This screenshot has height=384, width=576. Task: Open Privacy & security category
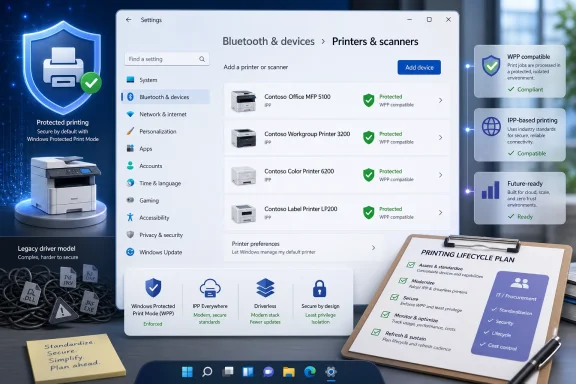click(166, 234)
